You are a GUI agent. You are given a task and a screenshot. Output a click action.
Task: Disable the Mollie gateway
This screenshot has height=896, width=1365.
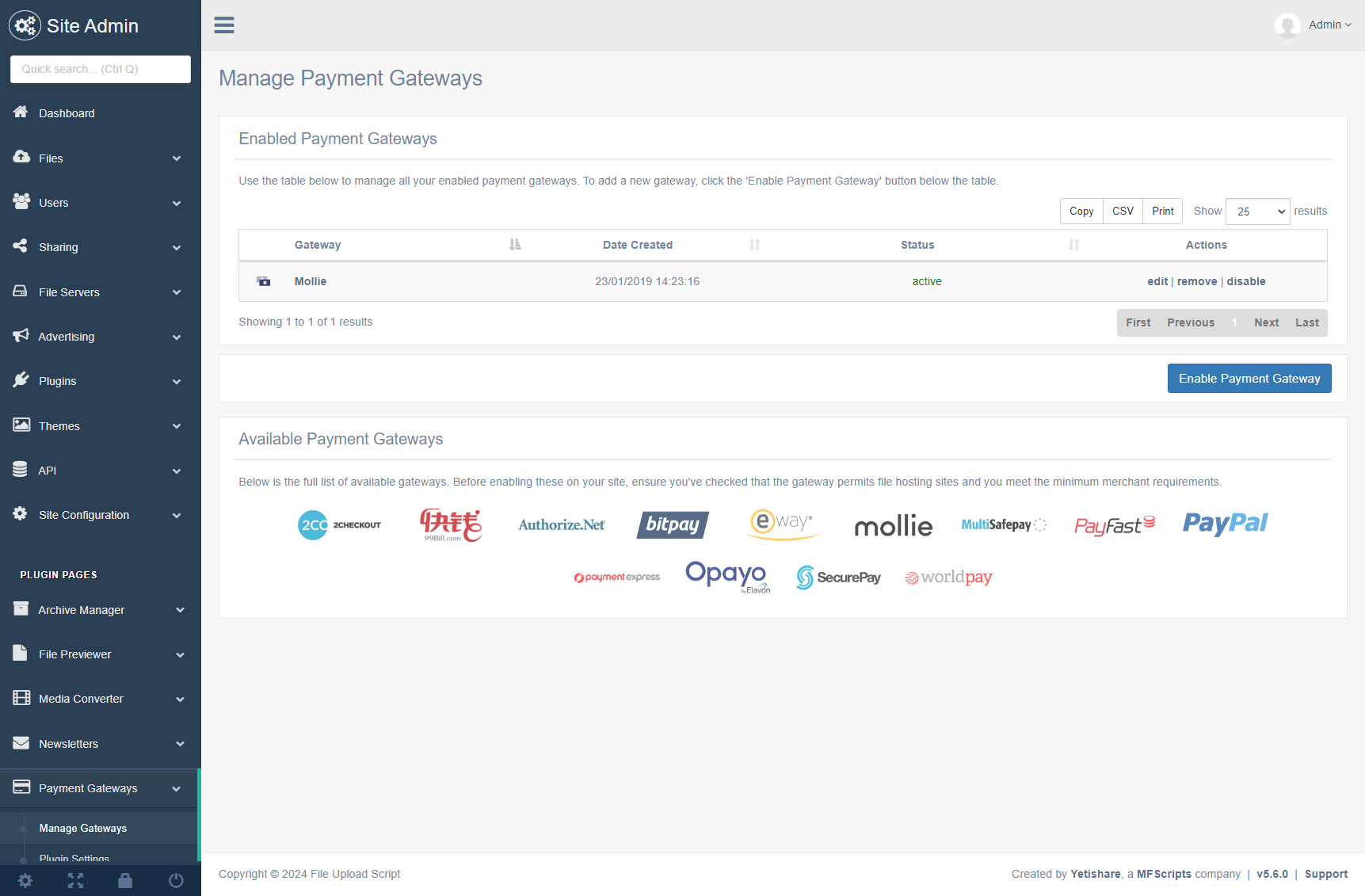coord(1246,281)
